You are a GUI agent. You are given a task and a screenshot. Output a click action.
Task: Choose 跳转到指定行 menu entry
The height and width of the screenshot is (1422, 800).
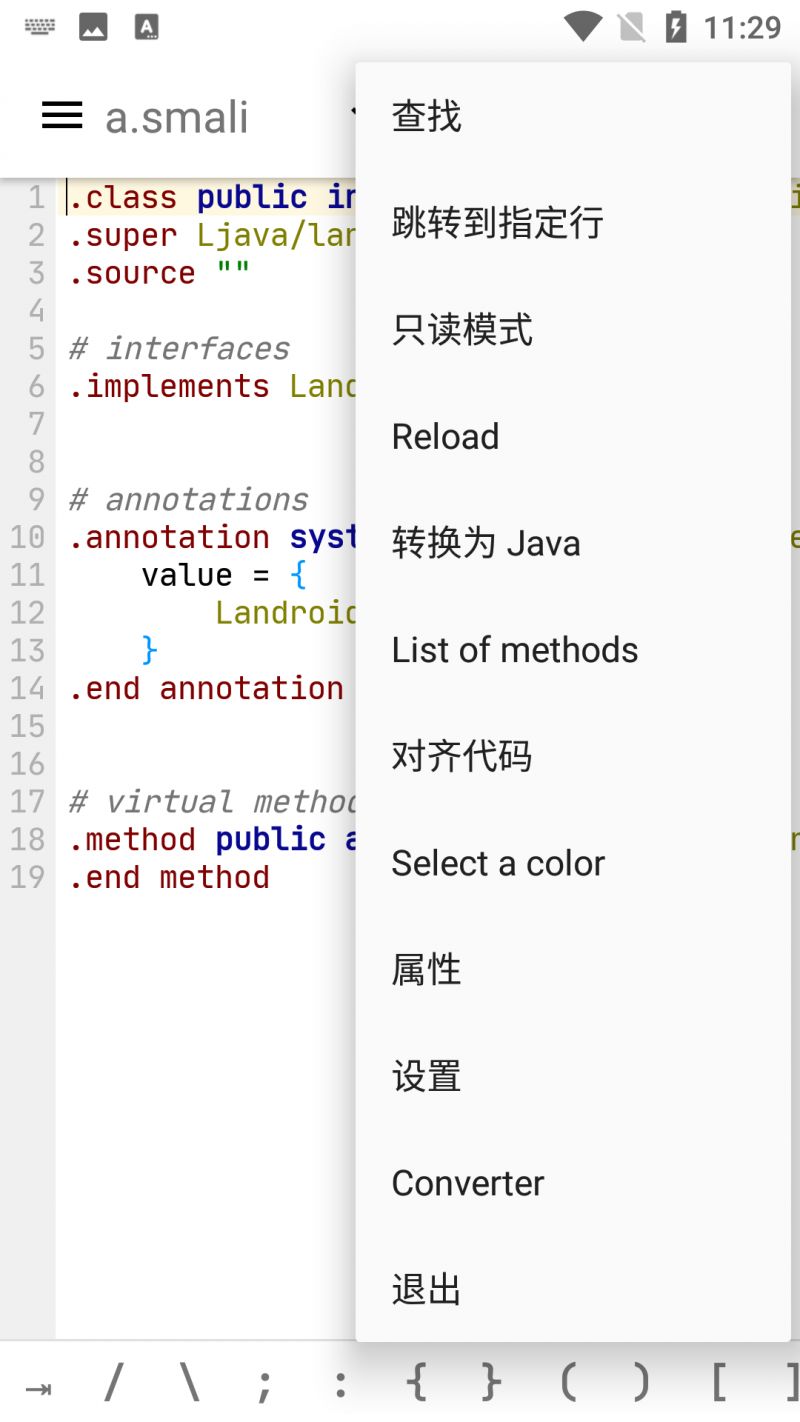pyautogui.click(x=573, y=223)
